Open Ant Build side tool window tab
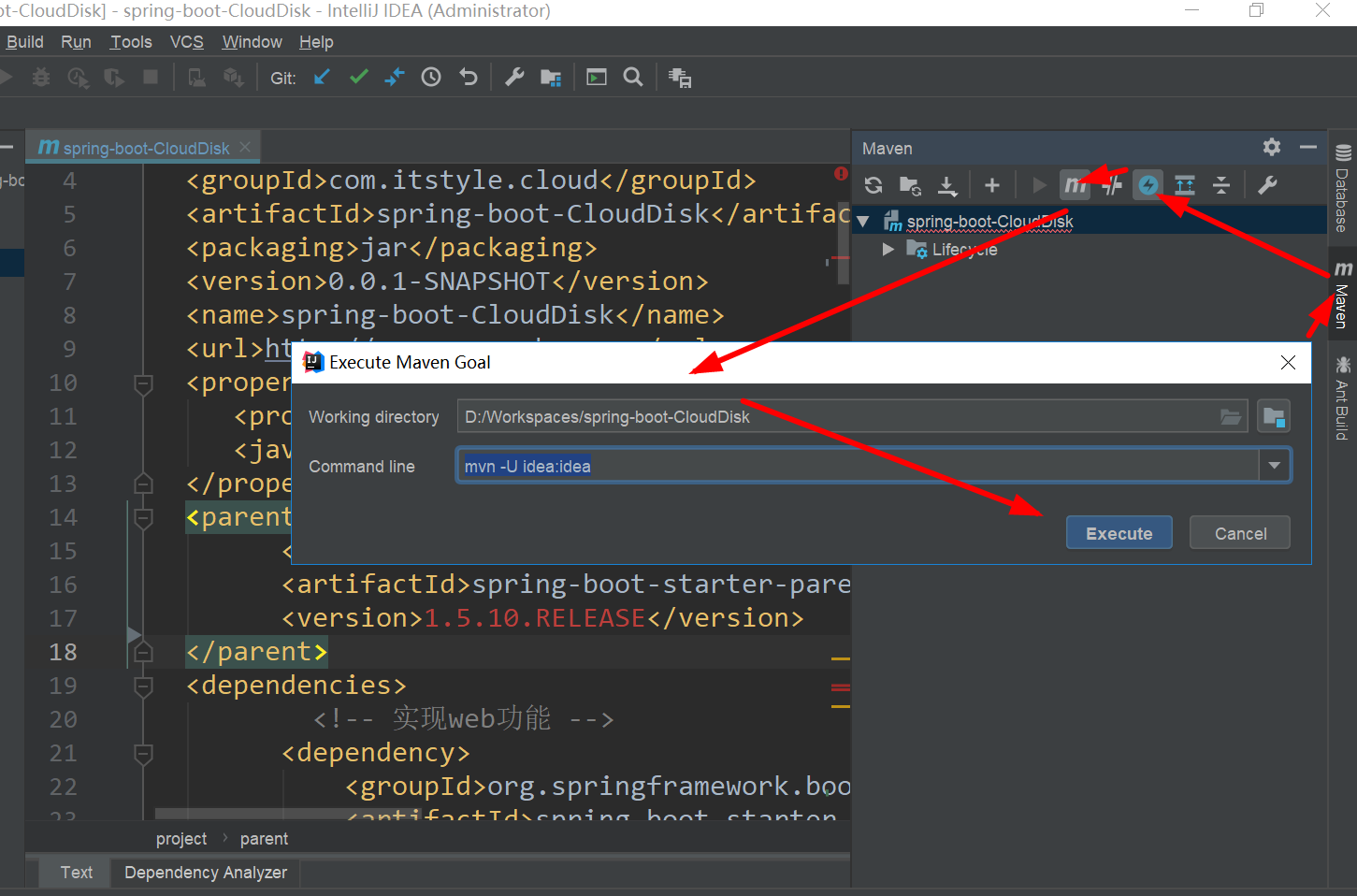 [1343, 397]
